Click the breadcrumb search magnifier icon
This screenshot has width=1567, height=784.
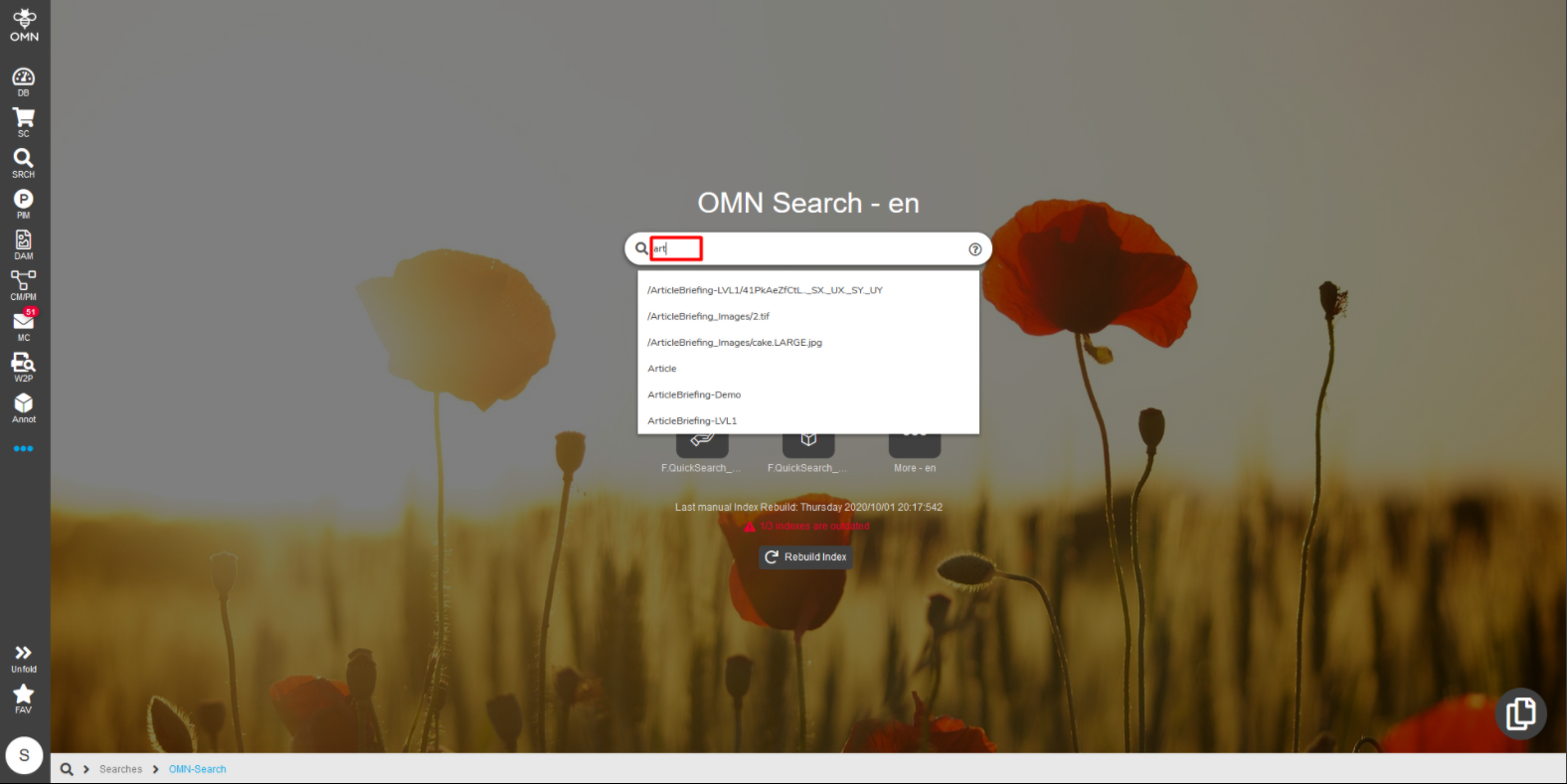pyautogui.click(x=67, y=769)
